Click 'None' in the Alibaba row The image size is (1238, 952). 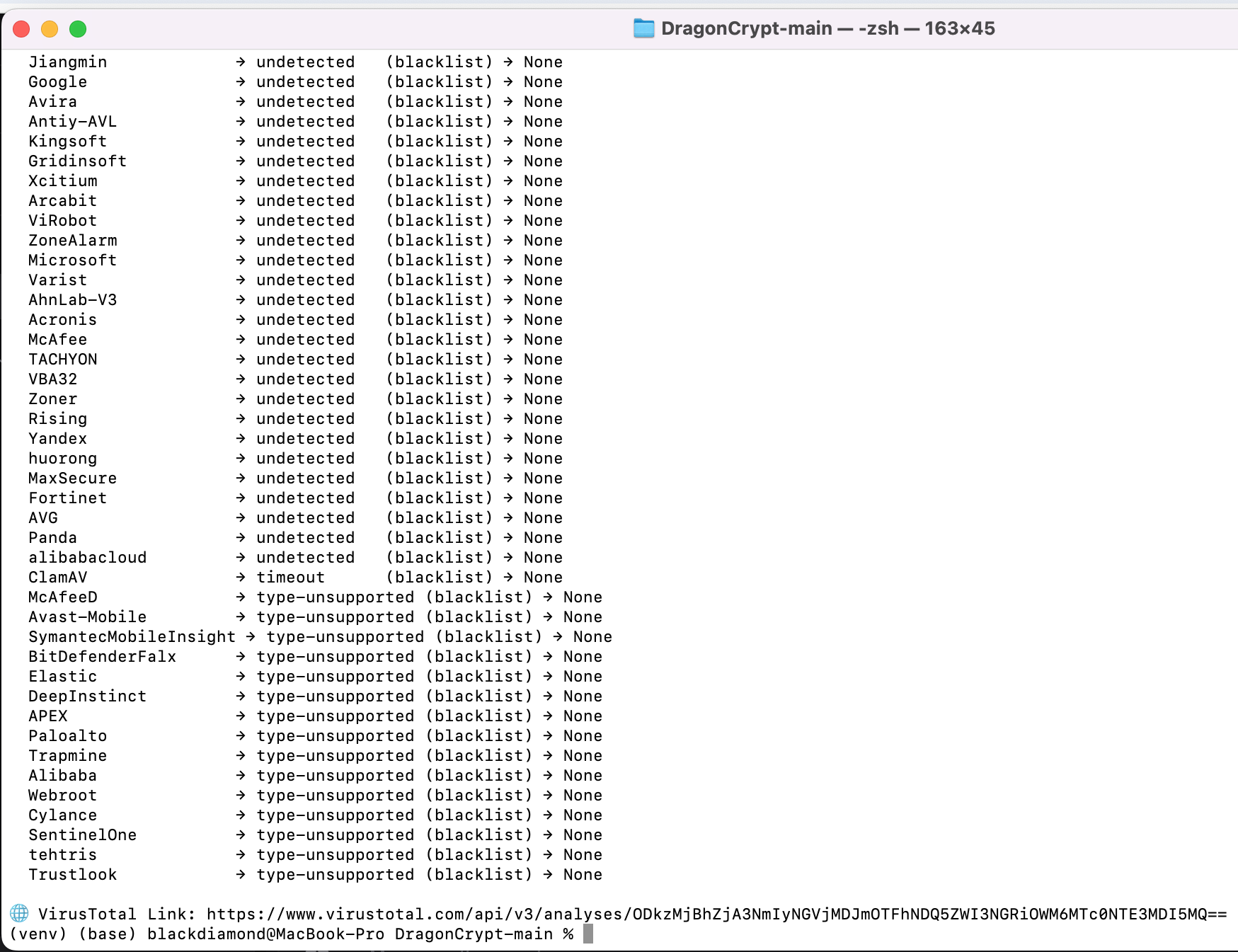(583, 776)
